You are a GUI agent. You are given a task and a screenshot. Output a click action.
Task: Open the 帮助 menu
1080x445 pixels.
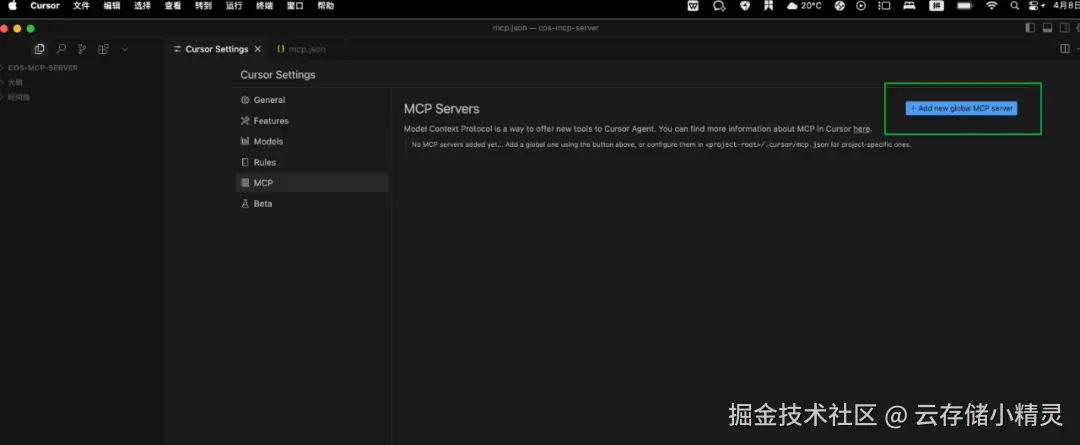point(326,6)
